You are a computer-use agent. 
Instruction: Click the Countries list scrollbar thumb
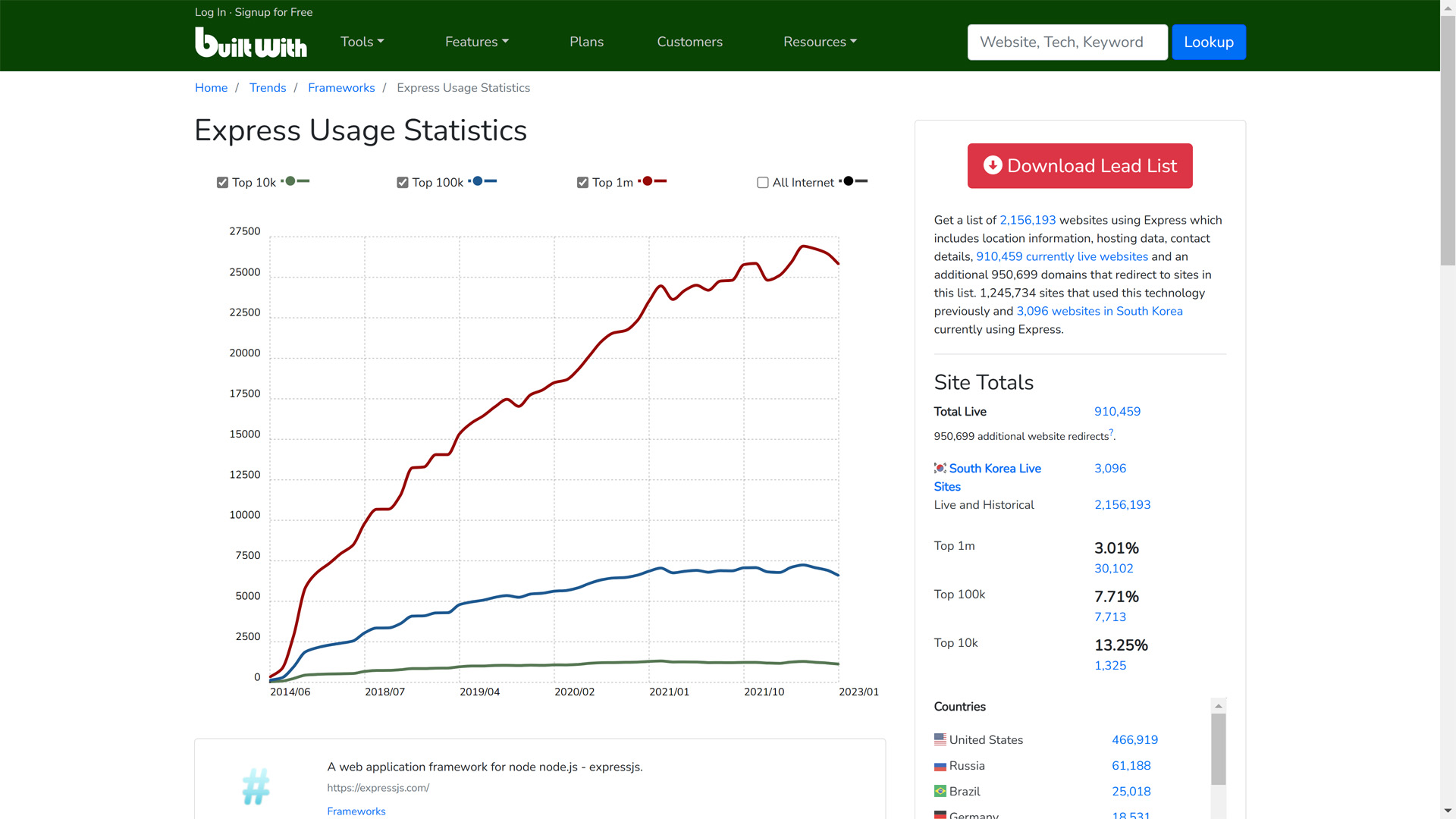pos(1219,749)
